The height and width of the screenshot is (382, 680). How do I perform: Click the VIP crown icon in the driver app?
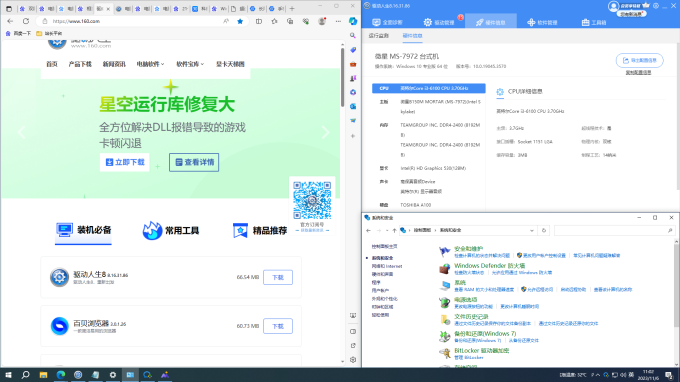click(x=646, y=6)
